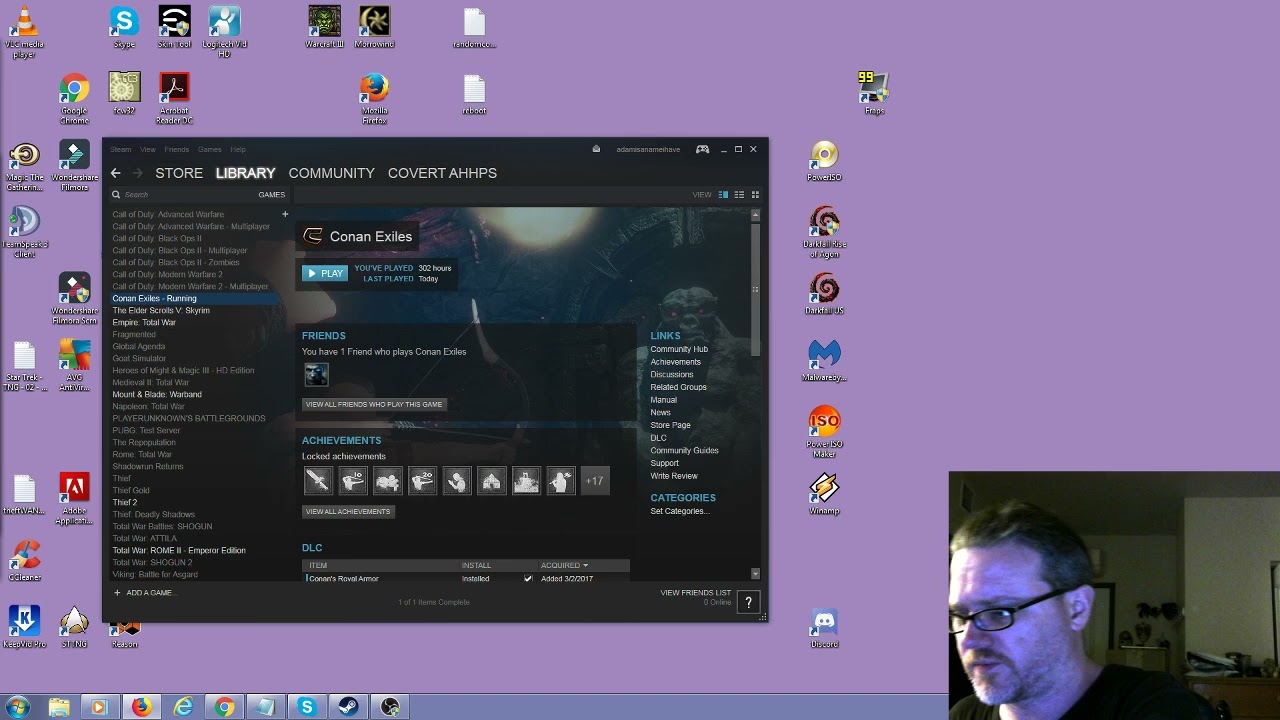Open Malwarebytes desktop shortcut
Screen dimensions: 1280x720
pyautogui.click(x=824, y=361)
